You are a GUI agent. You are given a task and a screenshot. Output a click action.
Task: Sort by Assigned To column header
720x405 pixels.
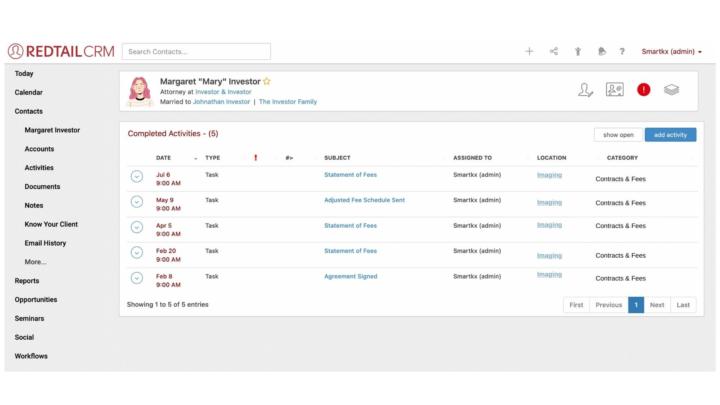tap(472, 158)
